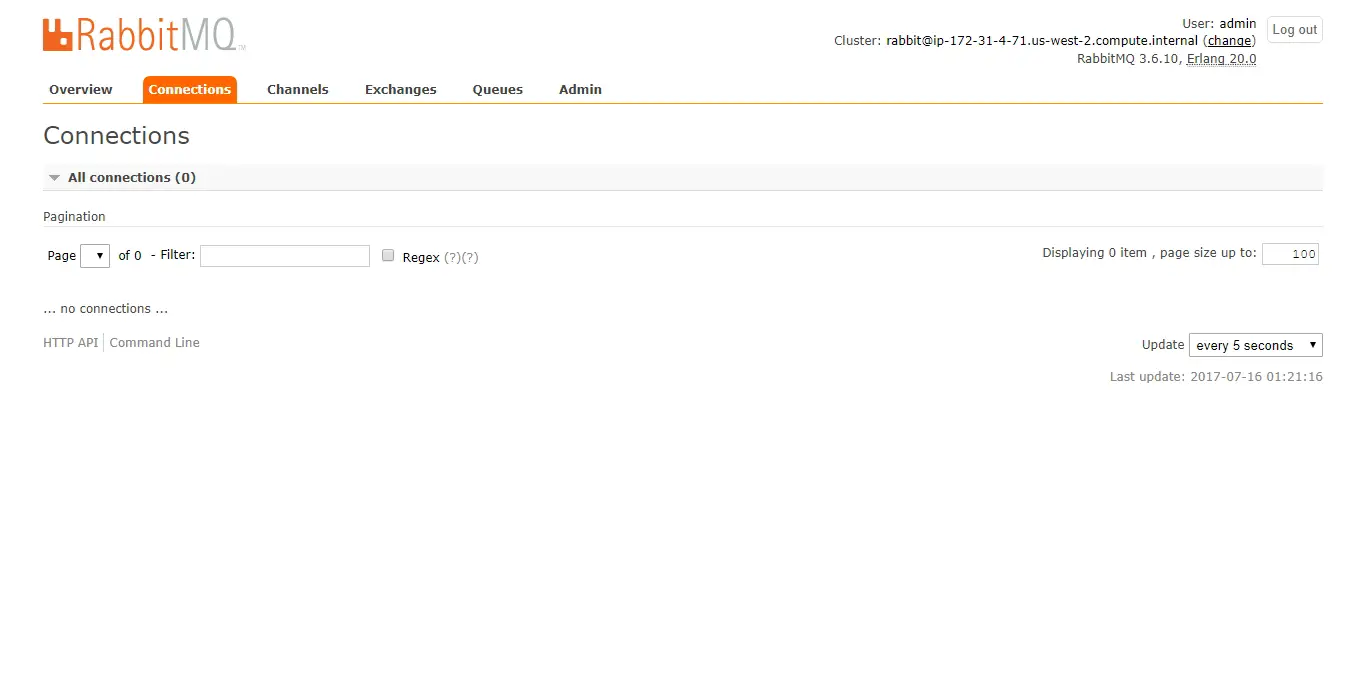Open the Update interval dropdown

pyautogui.click(x=1255, y=345)
